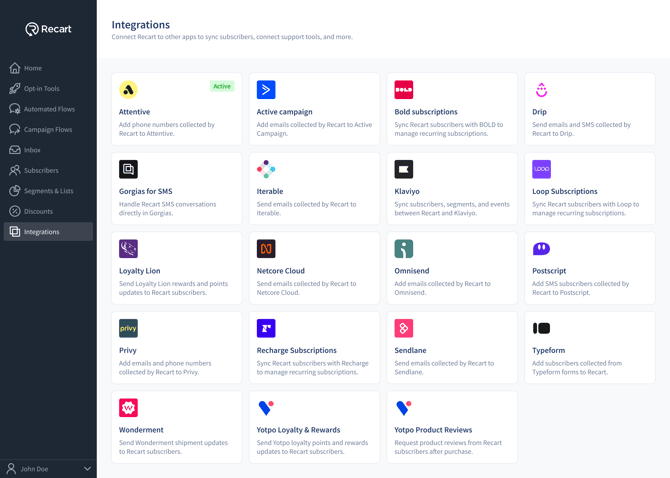
Task: Click Sendlane description text
Action: point(444,368)
